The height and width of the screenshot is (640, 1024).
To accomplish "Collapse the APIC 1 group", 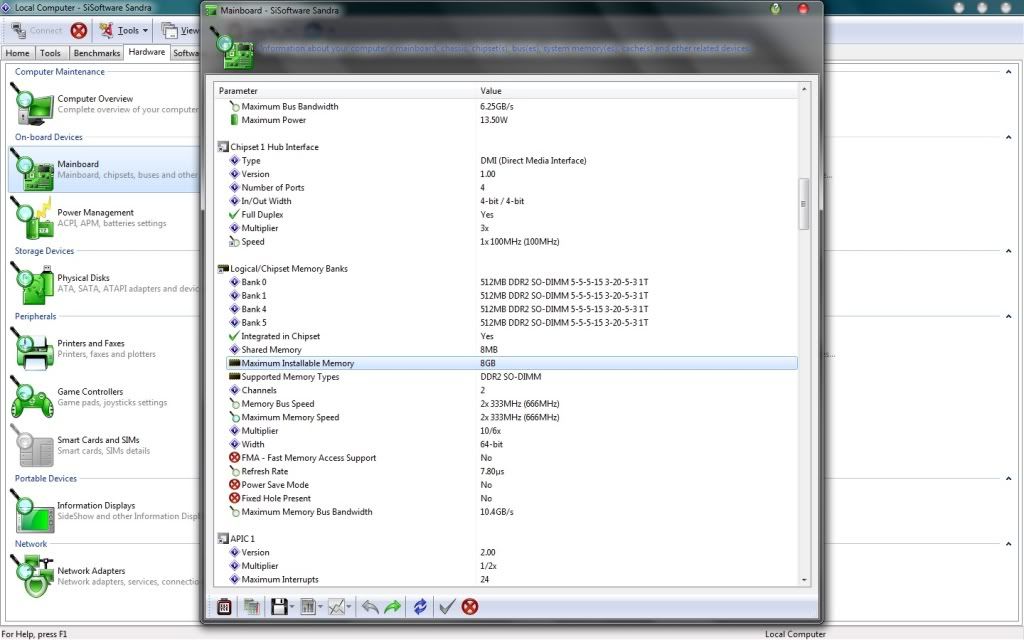I will tap(223, 539).
